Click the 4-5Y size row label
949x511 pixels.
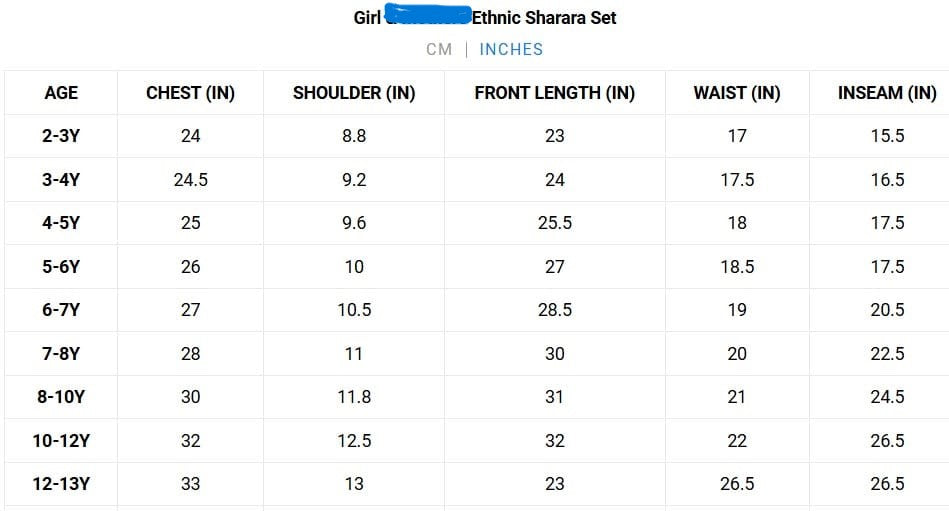(61, 223)
